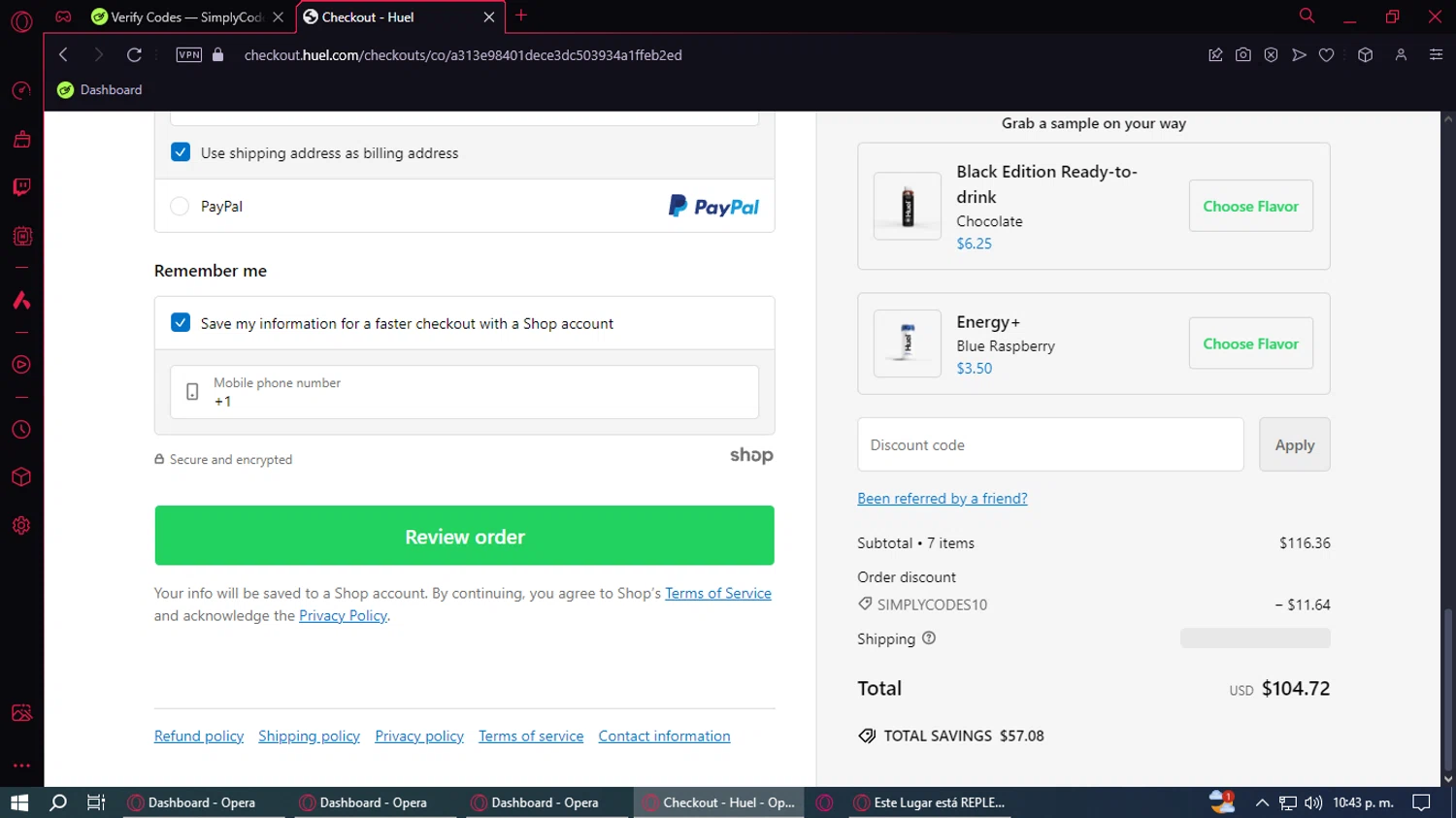This screenshot has width=1456, height=818.
Task: Choose flavor for Black Edition Ready-to-drink
Action: (x=1250, y=206)
